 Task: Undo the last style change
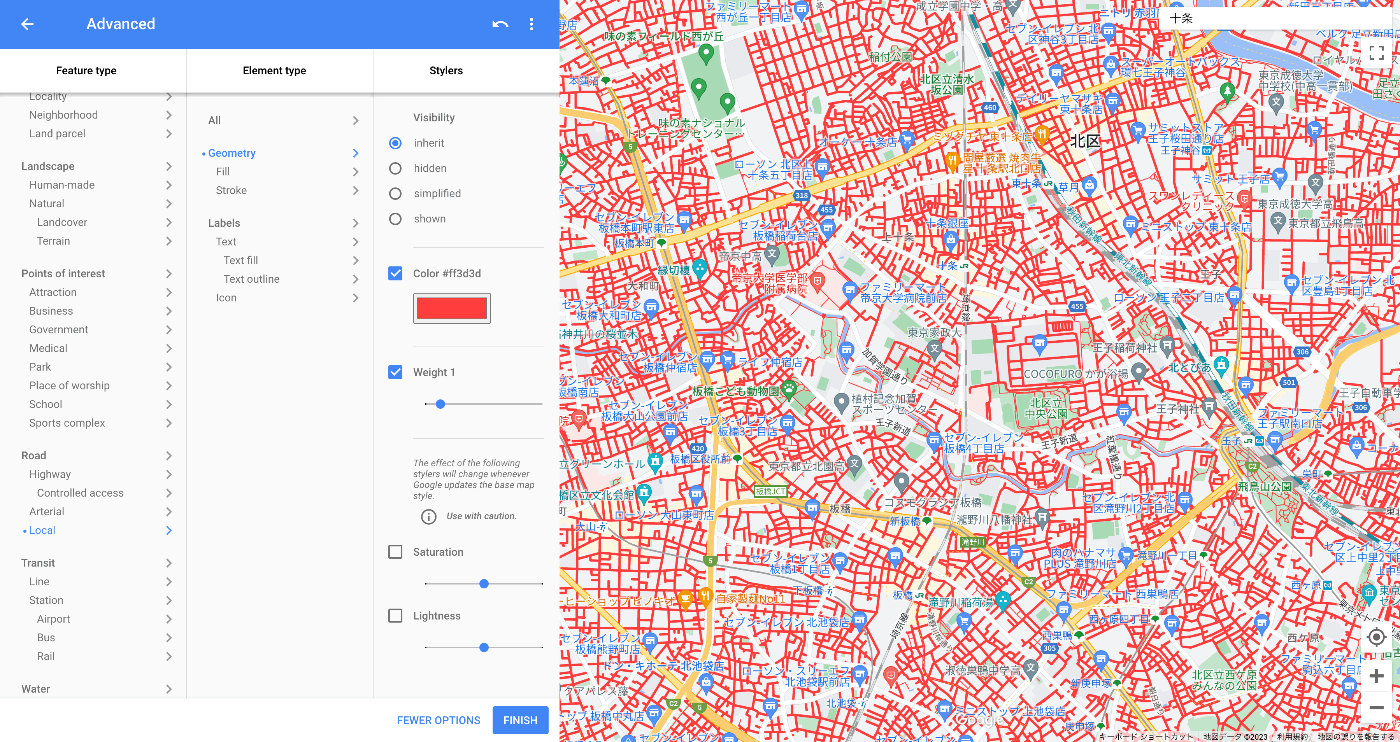coord(500,24)
